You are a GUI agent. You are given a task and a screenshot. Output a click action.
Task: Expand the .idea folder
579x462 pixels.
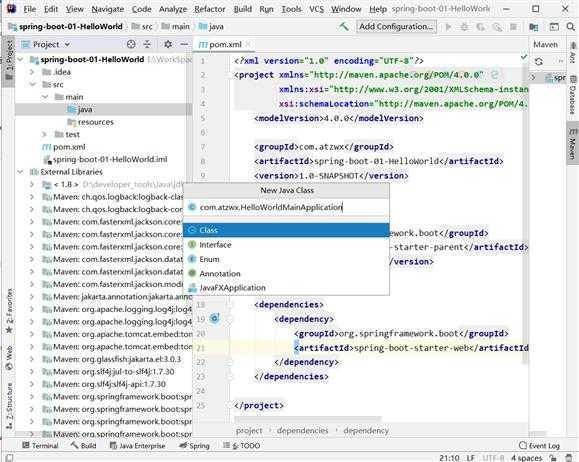coord(32,72)
